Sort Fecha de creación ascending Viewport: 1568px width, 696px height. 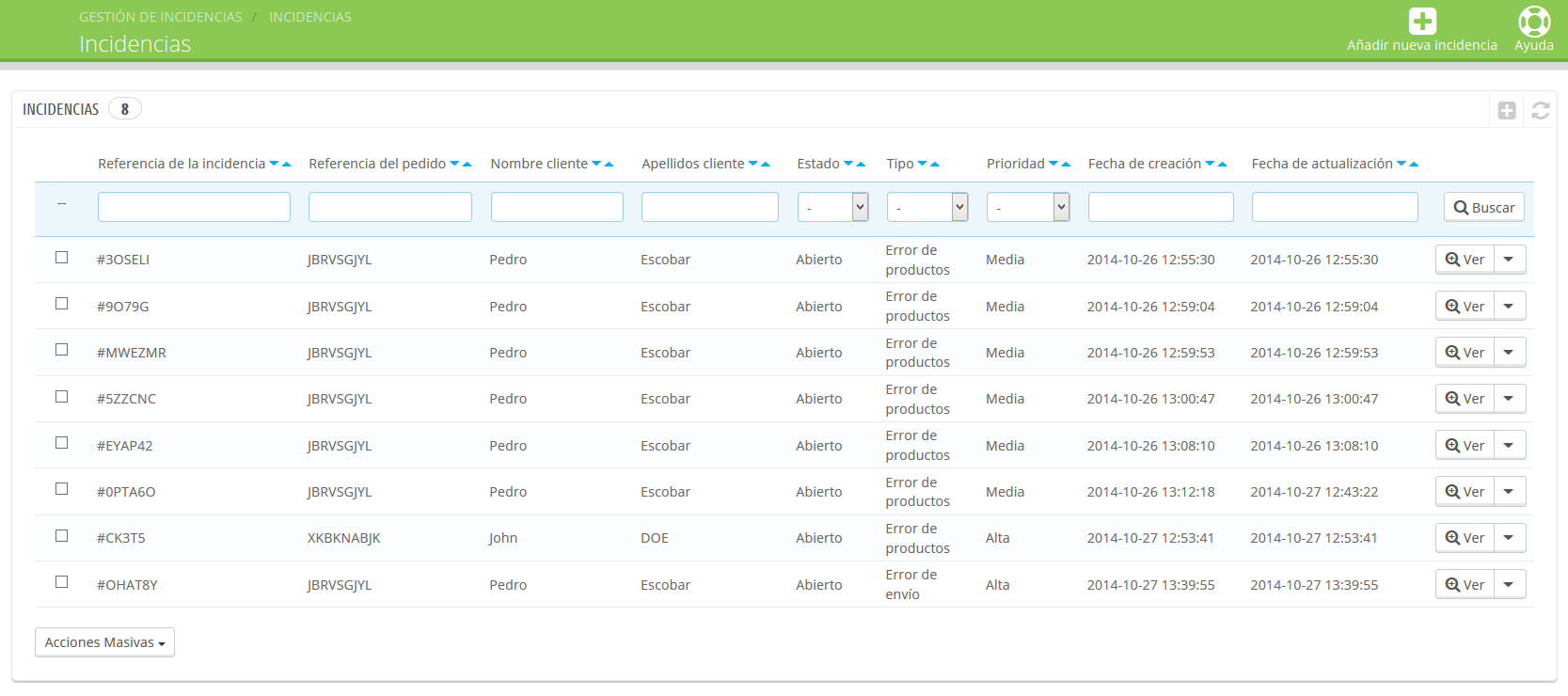(1223, 164)
